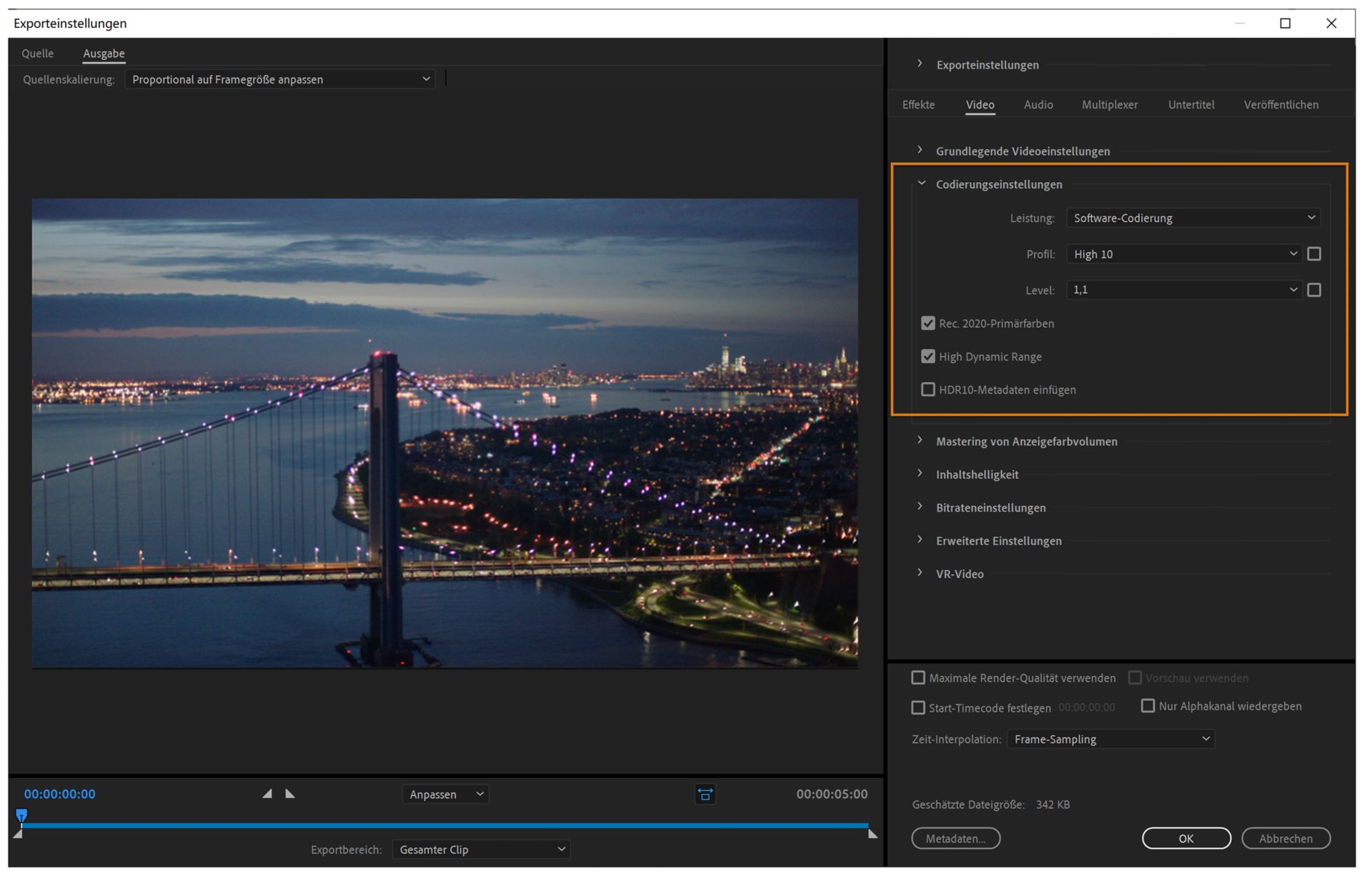1372x876 pixels.
Task: Click the blue timeline progress bar
Action: click(443, 825)
